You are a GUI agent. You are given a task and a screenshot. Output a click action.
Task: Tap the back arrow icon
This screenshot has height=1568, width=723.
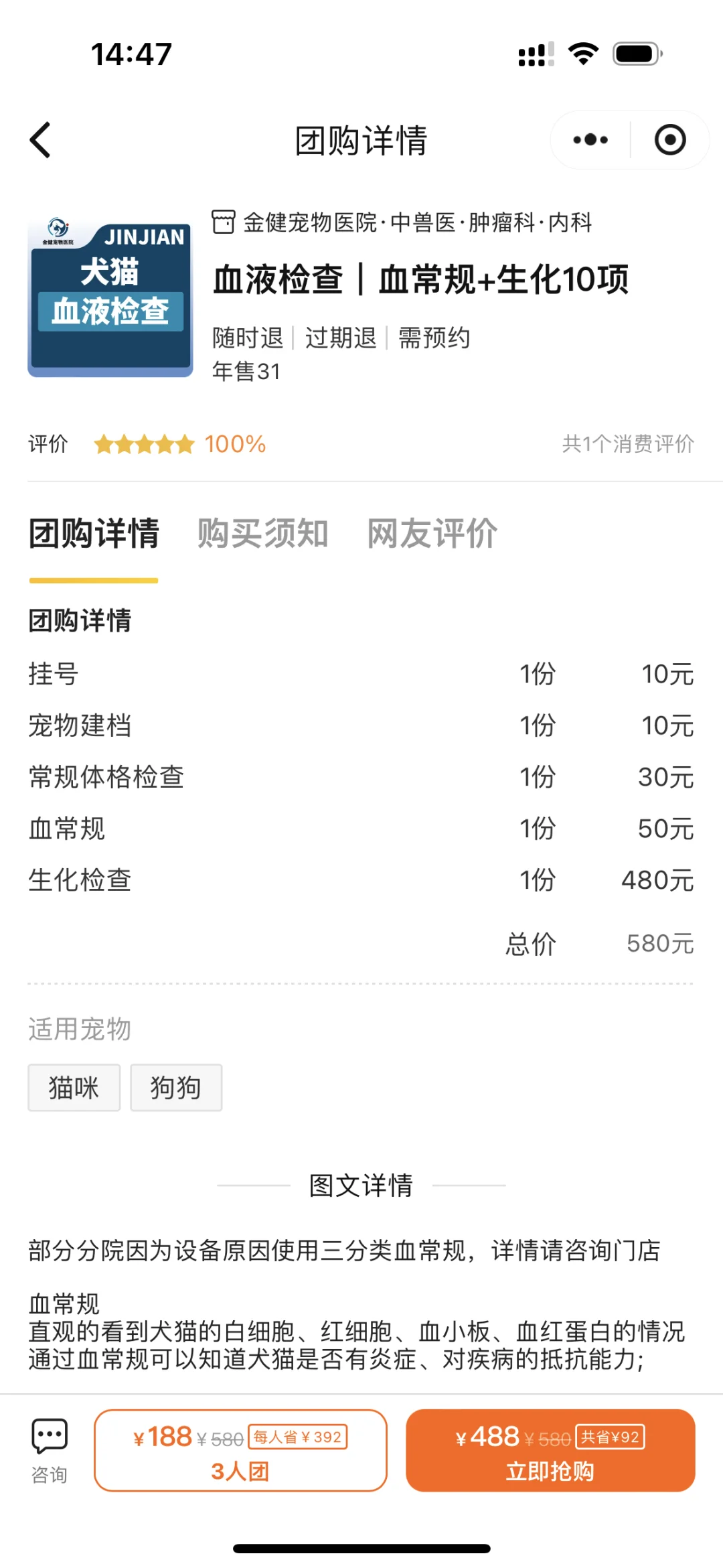(x=40, y=140)
